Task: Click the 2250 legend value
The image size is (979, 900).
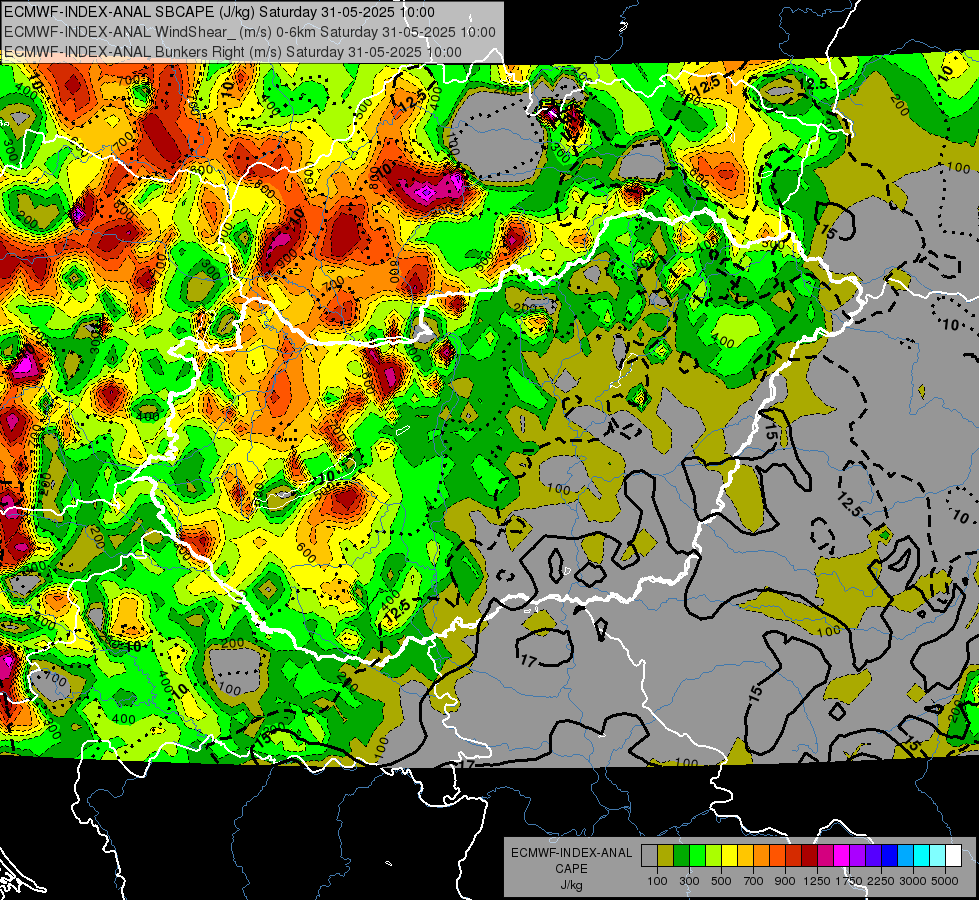Action: (882, 881)
